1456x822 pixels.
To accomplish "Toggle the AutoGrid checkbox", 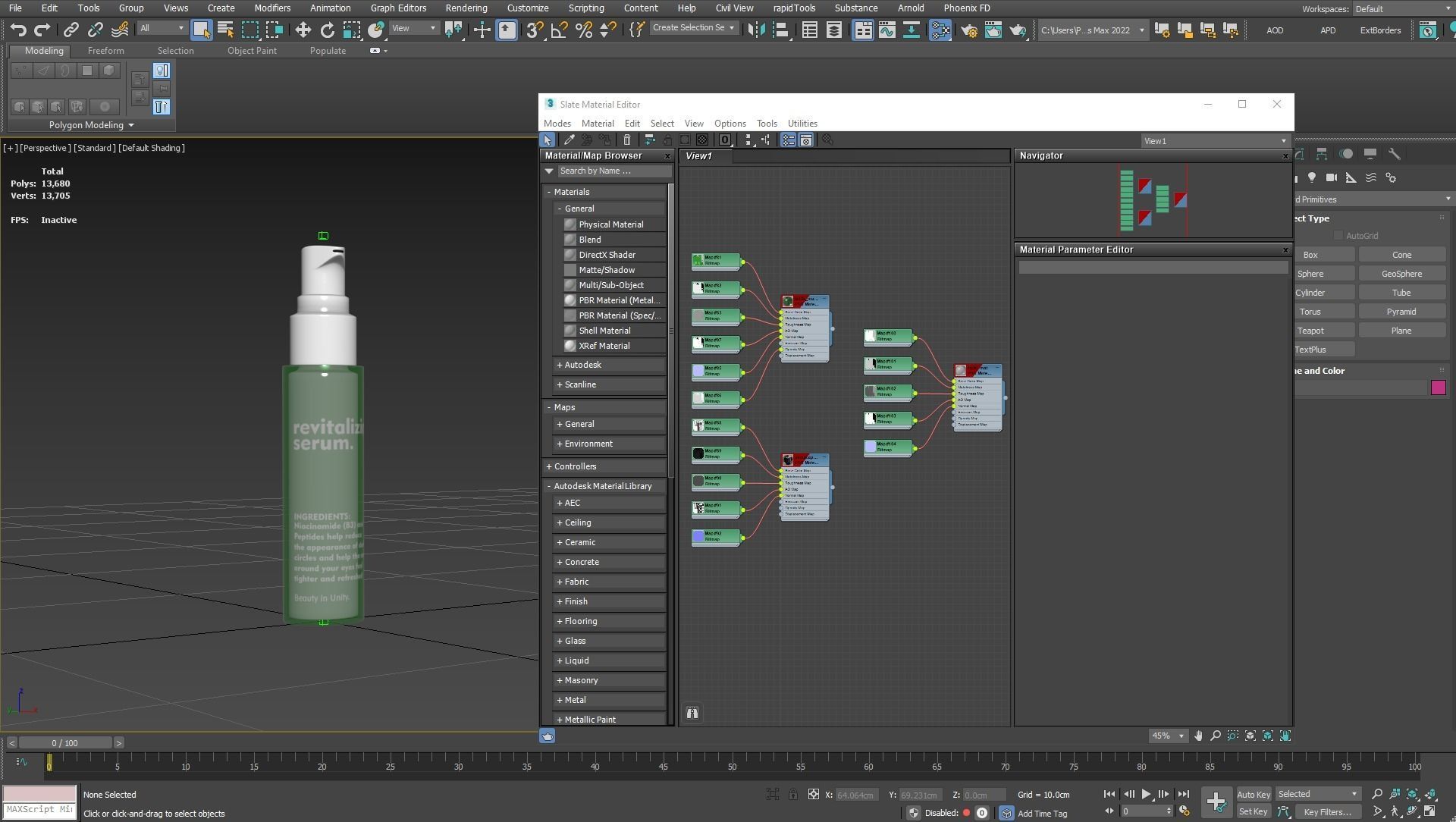I will click(1338, 236).
